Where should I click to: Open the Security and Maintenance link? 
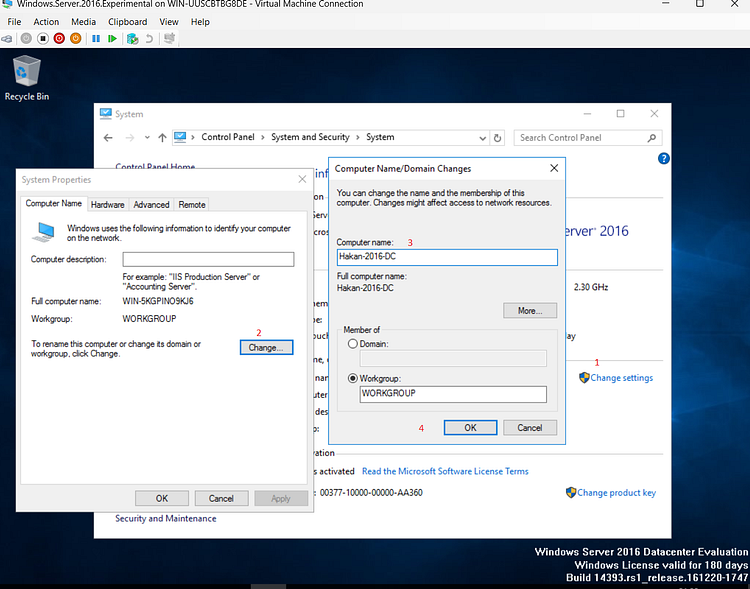[165, 519]
